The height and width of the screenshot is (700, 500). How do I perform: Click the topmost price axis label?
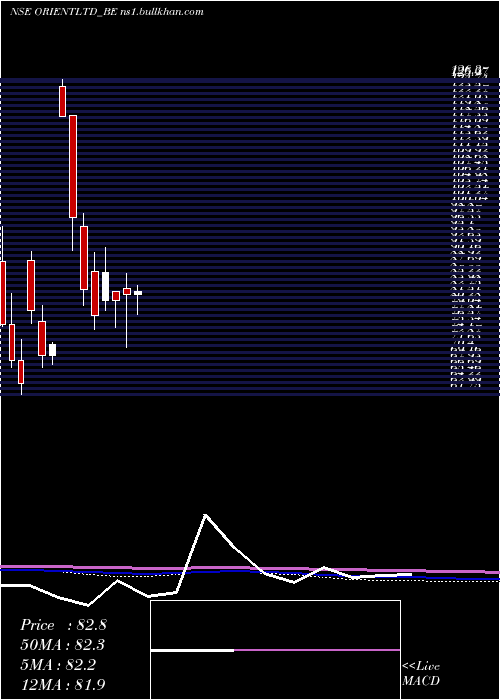click(x=471, y=70)
